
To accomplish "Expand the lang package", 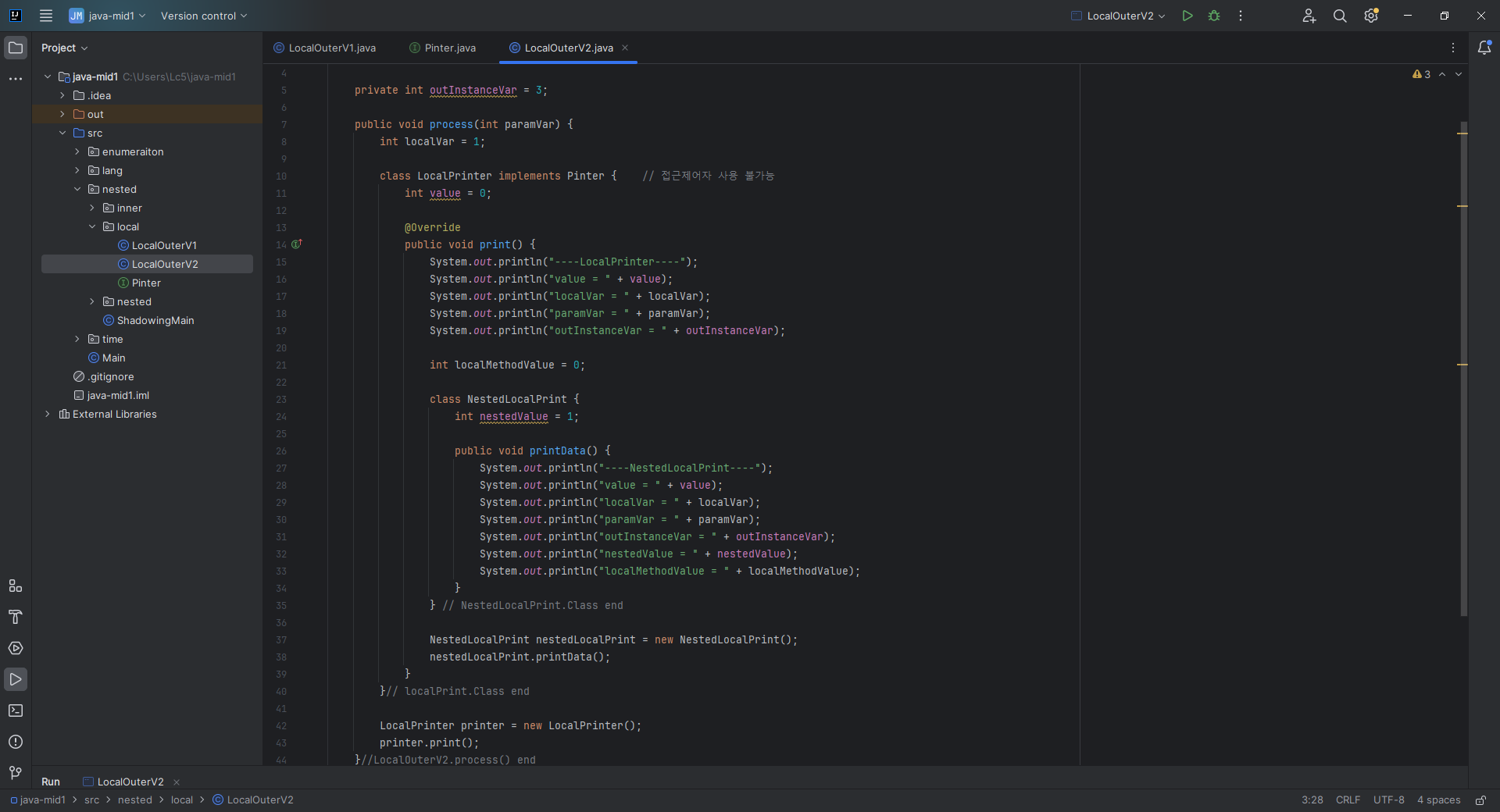I will [x=77, y=170].
